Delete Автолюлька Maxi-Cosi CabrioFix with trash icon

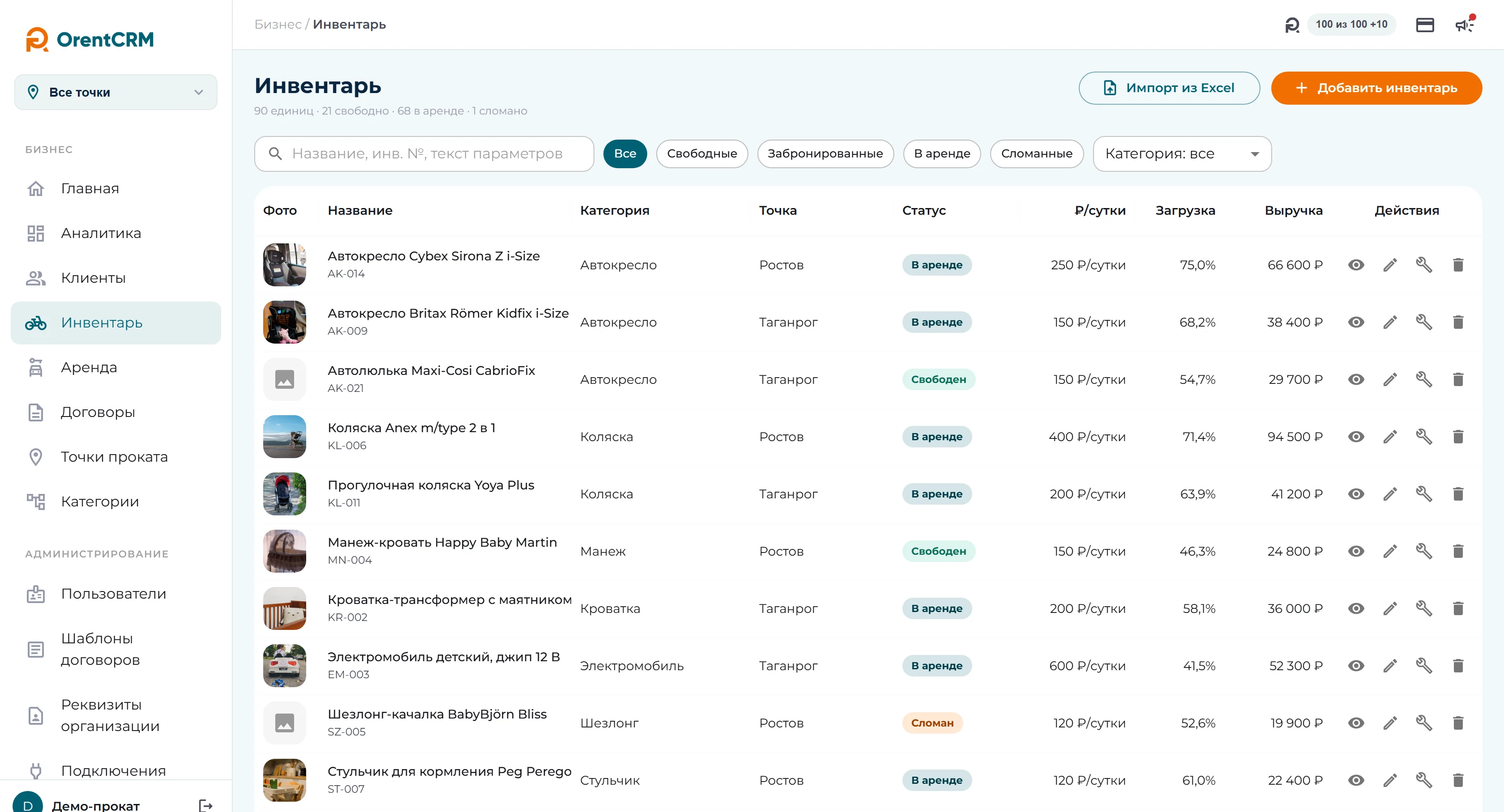[1458, 379]
